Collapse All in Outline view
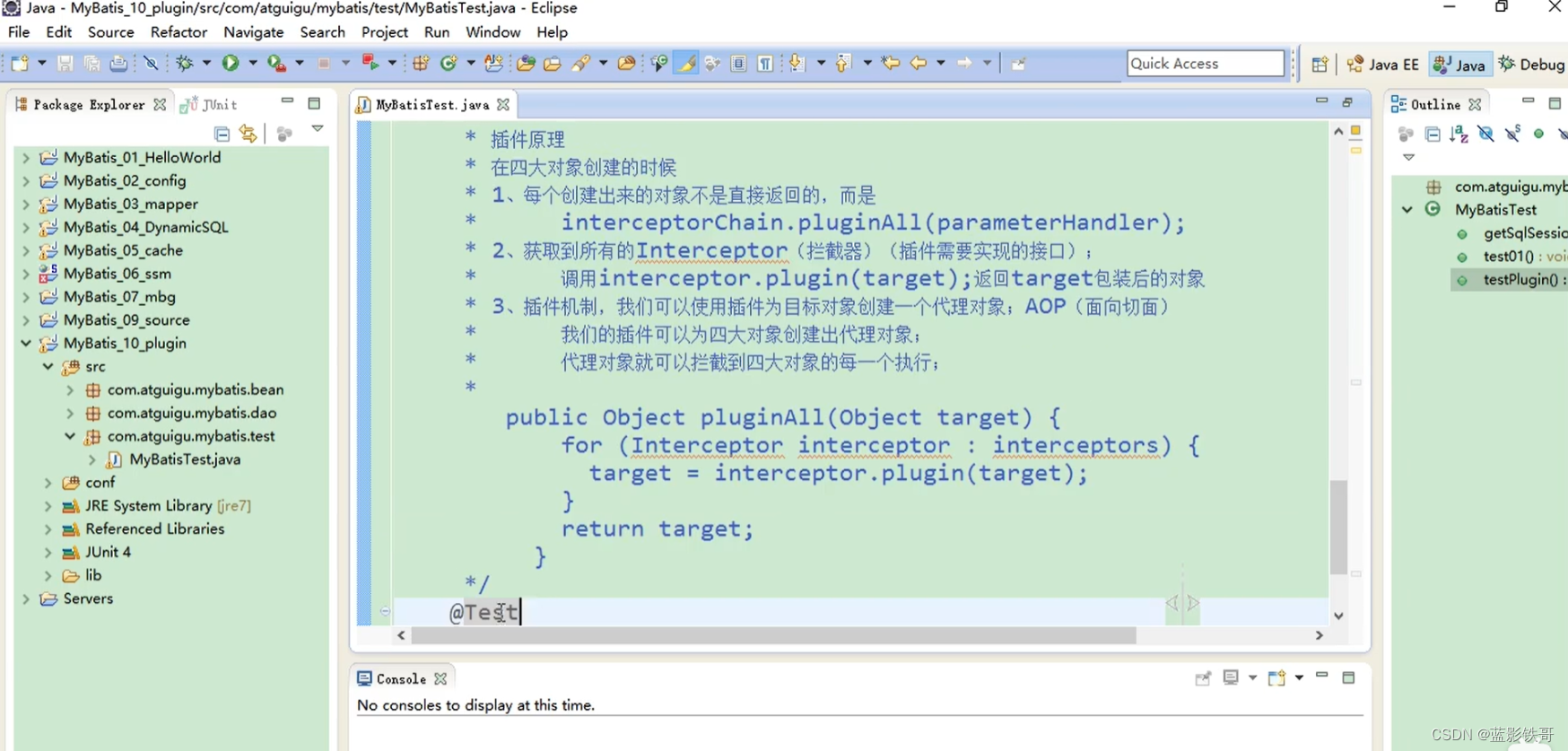1568x751 pixels. (x=1433, y=134)
